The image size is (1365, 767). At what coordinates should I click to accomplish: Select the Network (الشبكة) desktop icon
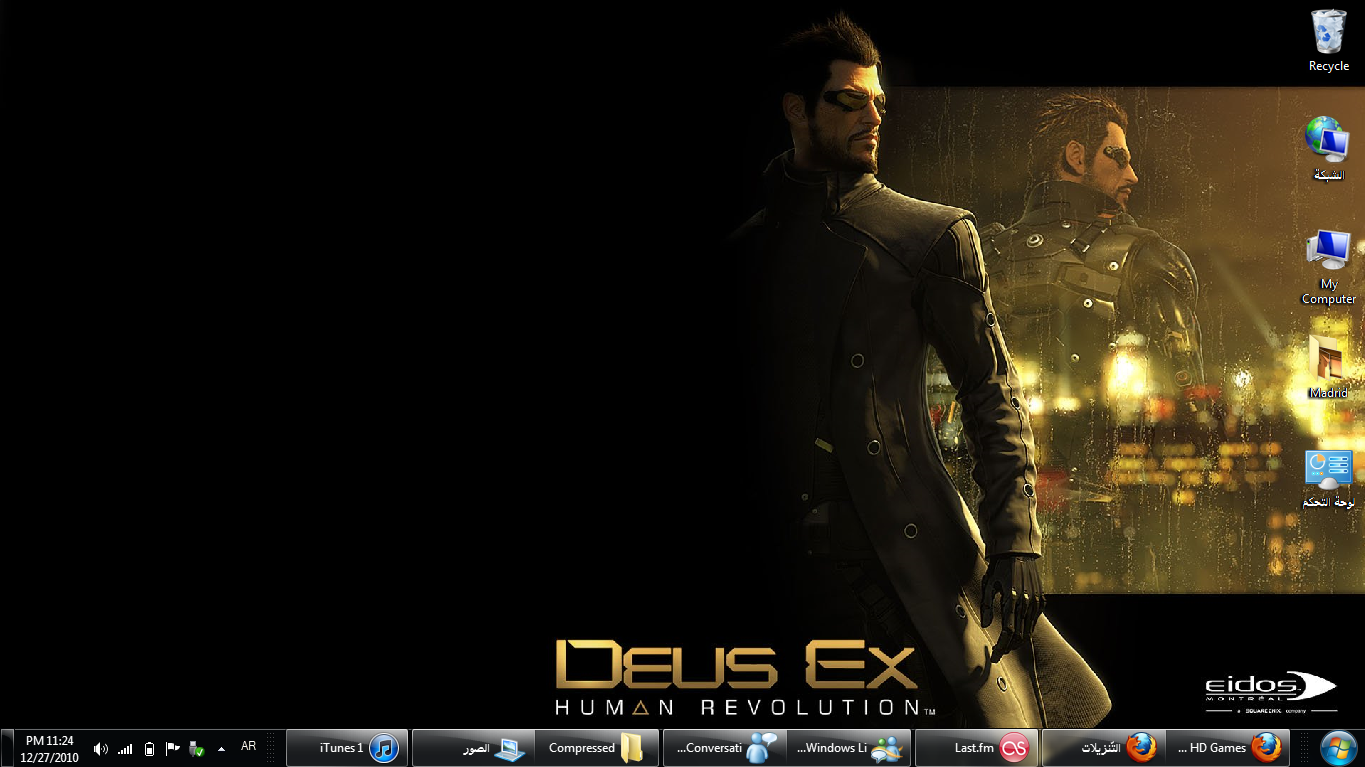pos(1329,149)
